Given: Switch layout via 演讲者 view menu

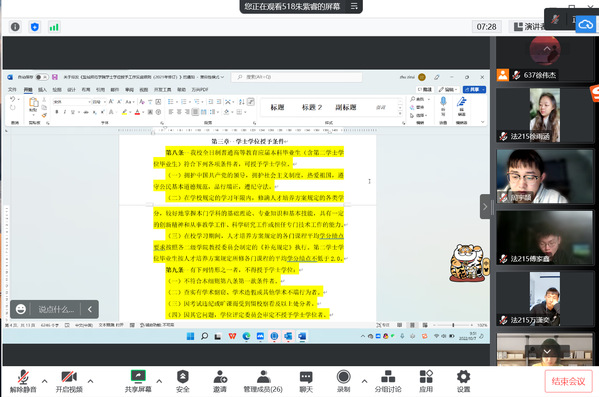Looking at the screenshot, I should [529, 26].
